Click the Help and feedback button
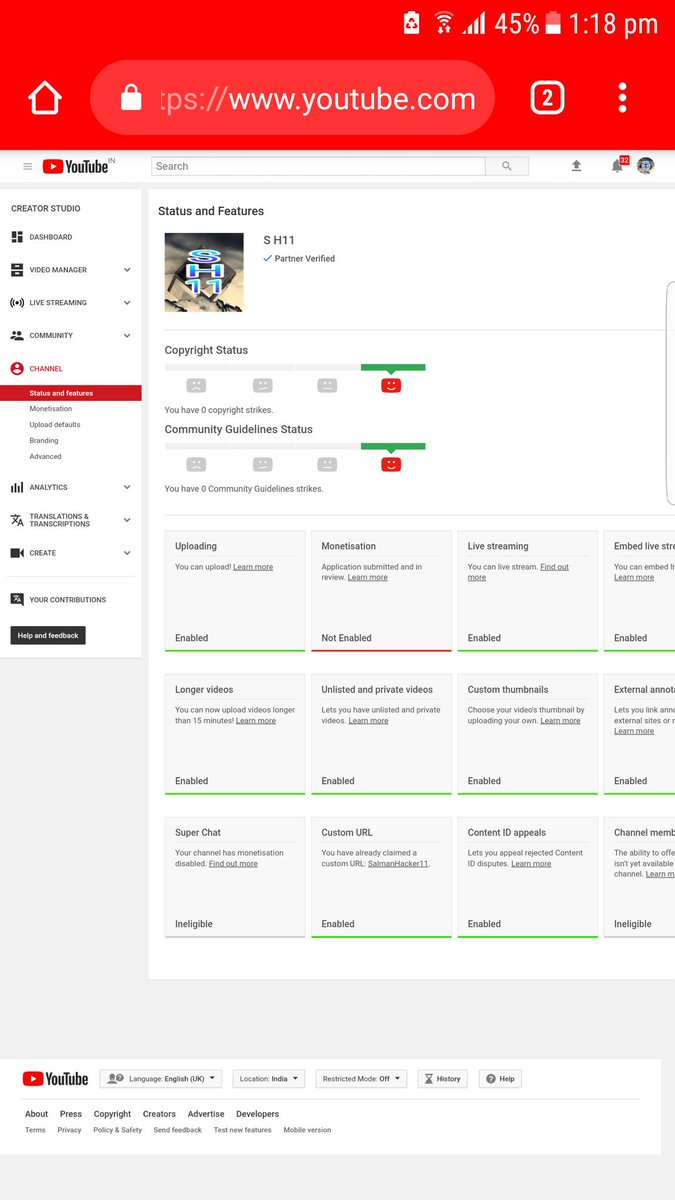The image size is (675, 1200). (x=48, y=635)
